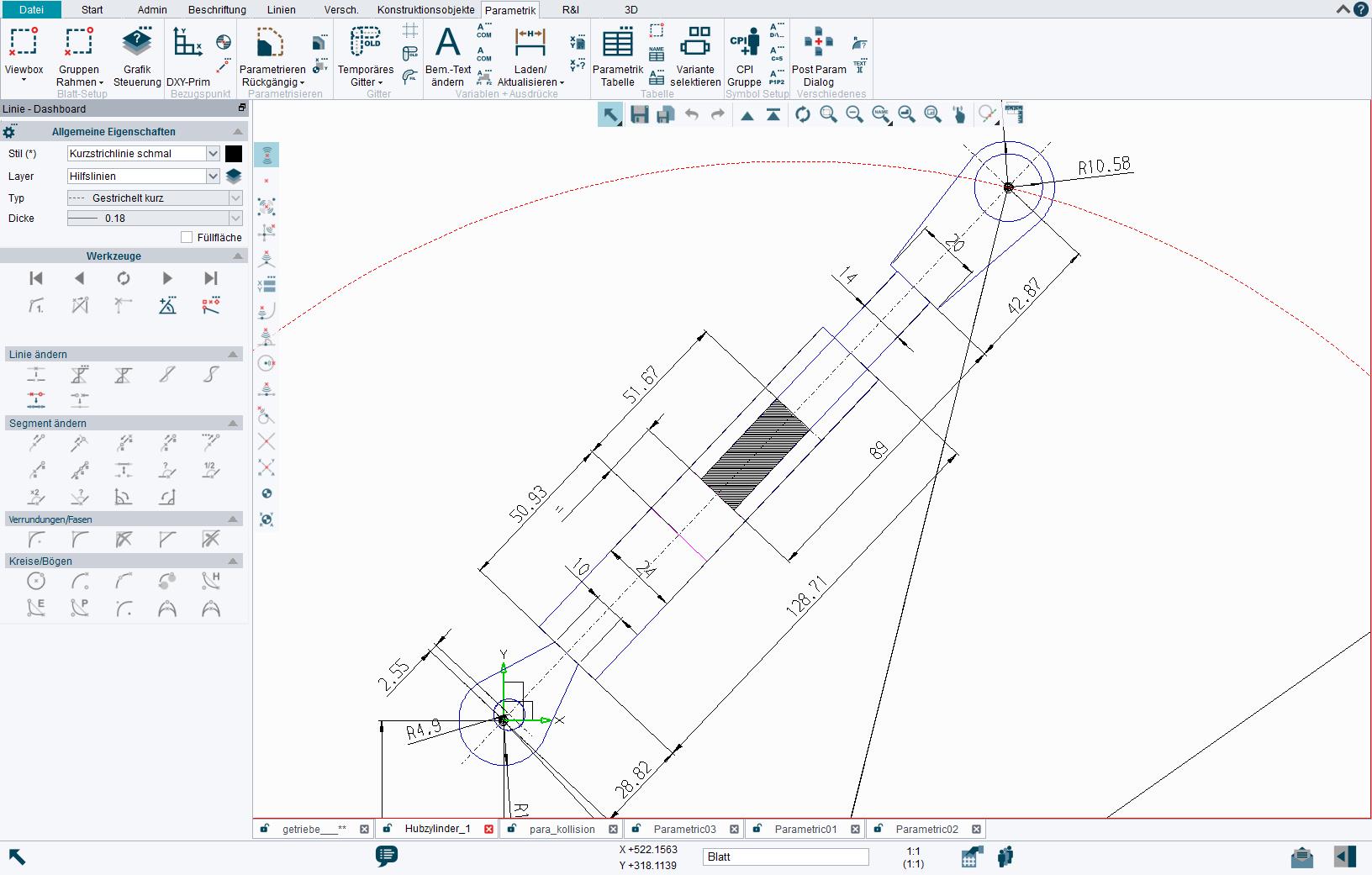Click the black color swatch next to Stil
The width and height of the screenshot is (1372, 875).
click(x=234, y=154)
